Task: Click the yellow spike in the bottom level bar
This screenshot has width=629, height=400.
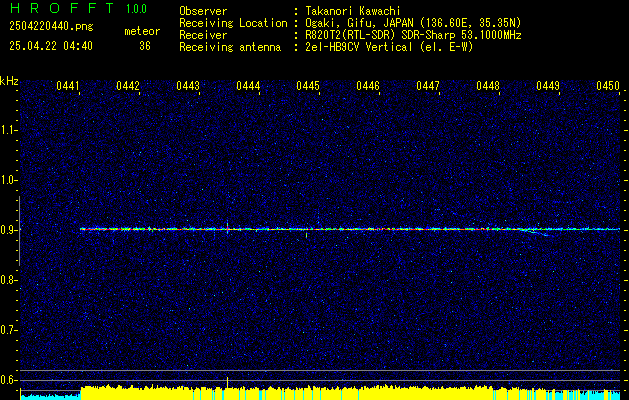Action: click(x=227, y=382)
